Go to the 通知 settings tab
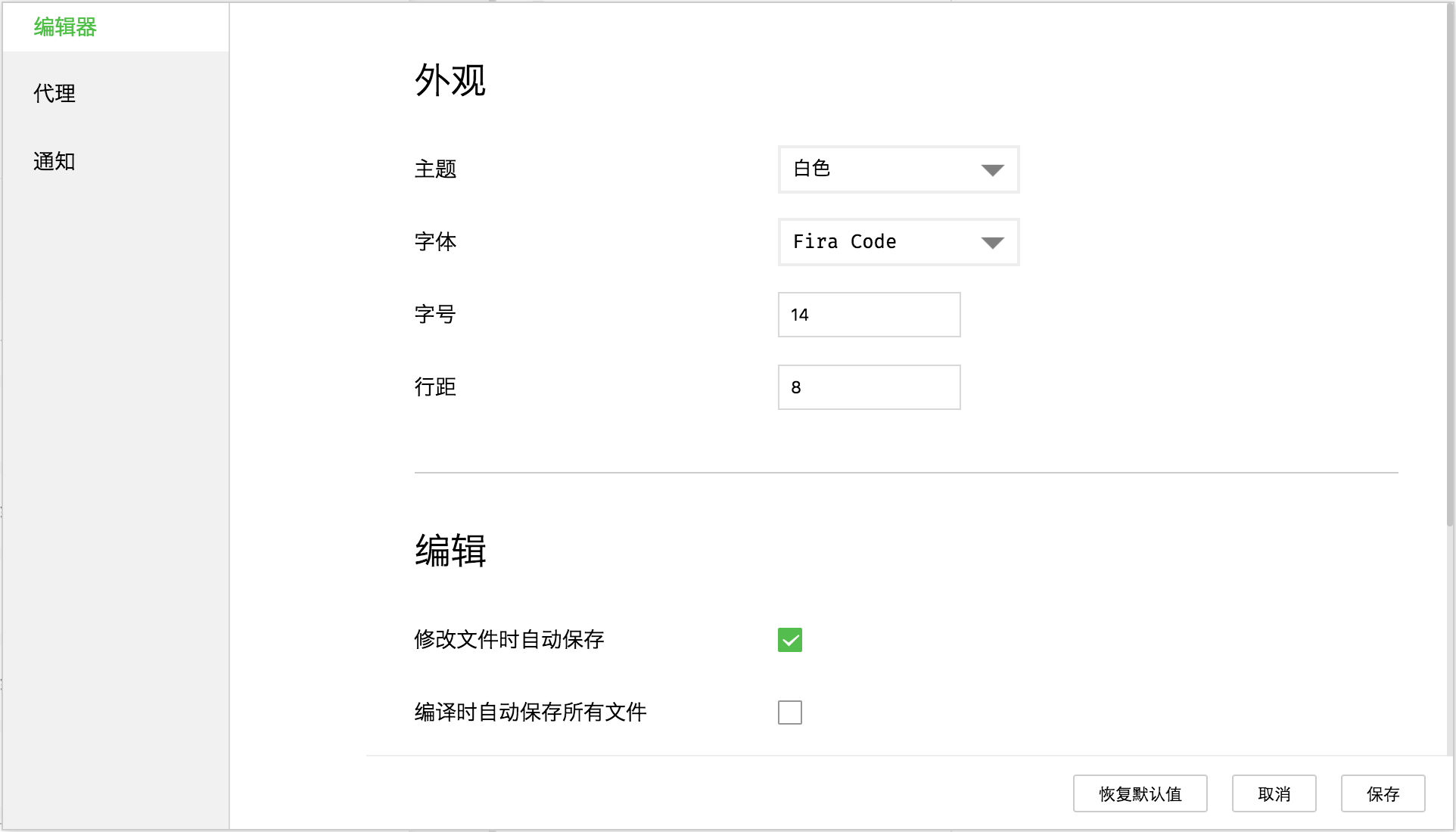The width and height of the screenshot is (1456, 832). point(54,161)
